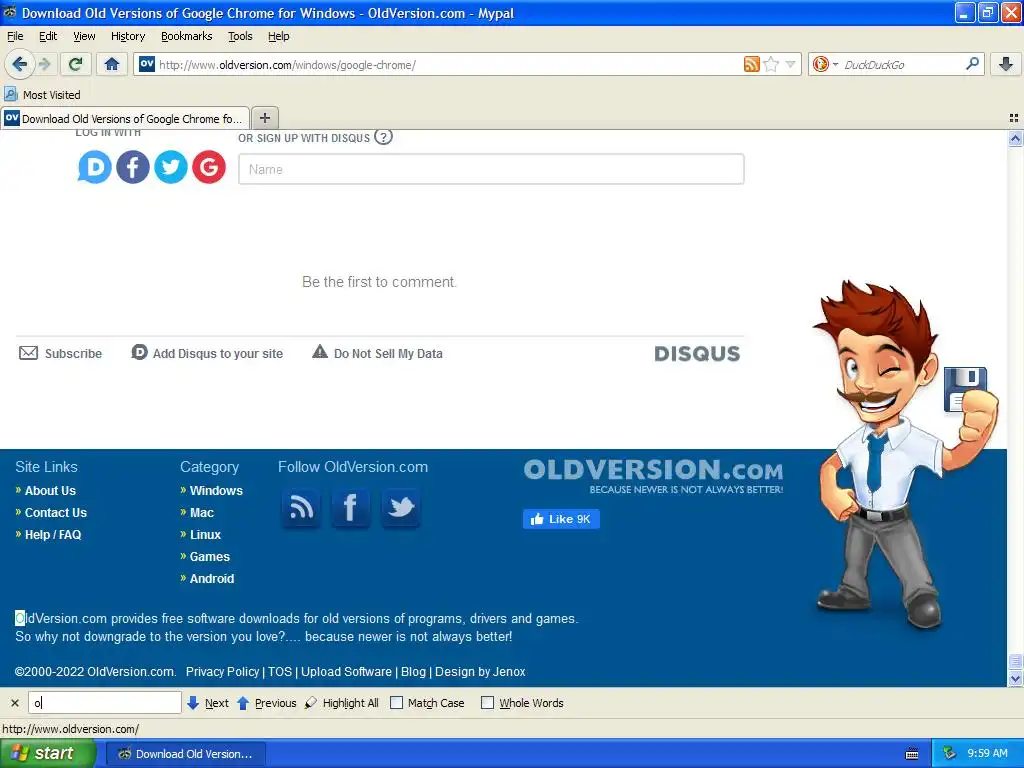
Task: Click the footer Facebook follow icon
Action: tap(351, 507)
